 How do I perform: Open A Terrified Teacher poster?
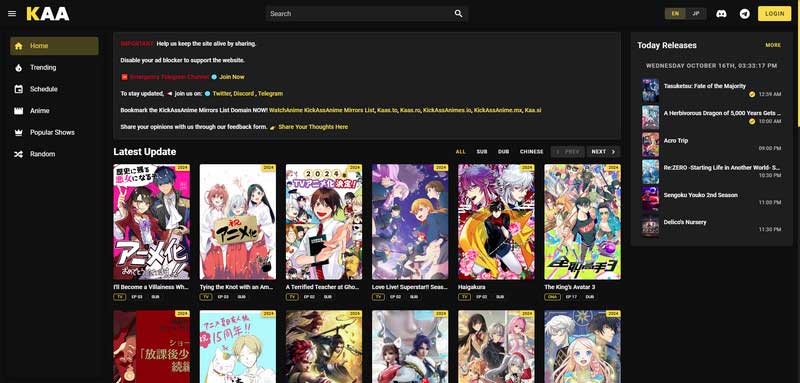click(324, 222)
